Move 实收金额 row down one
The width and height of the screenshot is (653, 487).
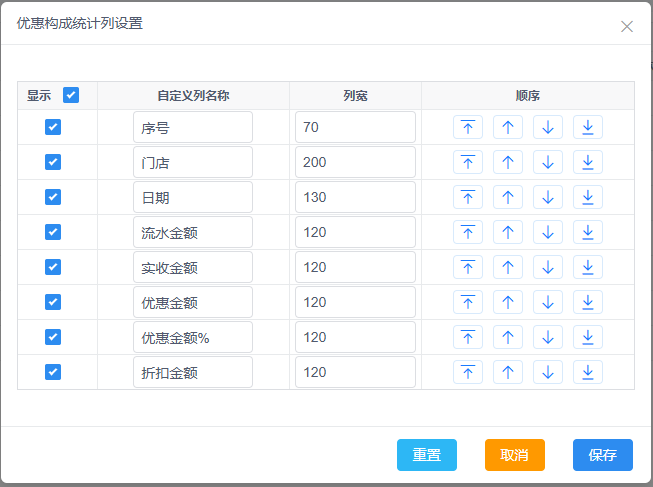coord(548,267)
